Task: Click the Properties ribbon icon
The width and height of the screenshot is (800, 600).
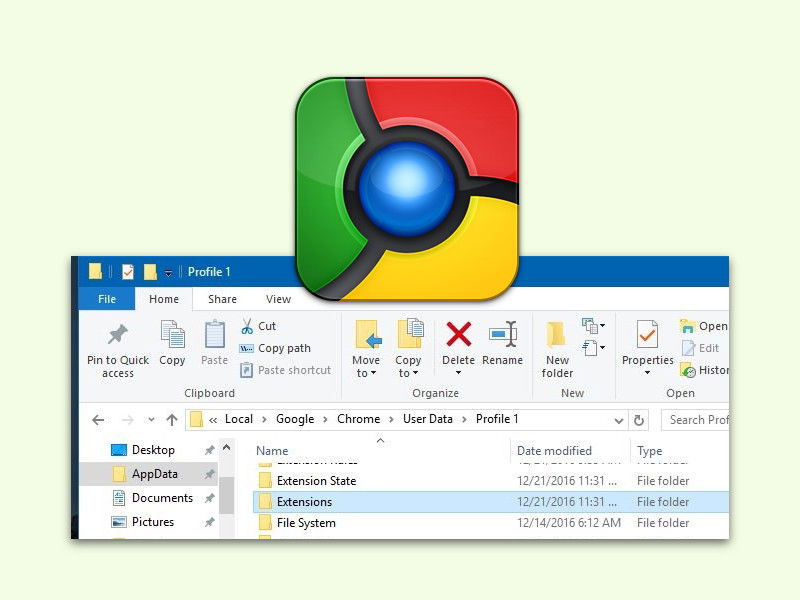Action: [x=647, y=335]
